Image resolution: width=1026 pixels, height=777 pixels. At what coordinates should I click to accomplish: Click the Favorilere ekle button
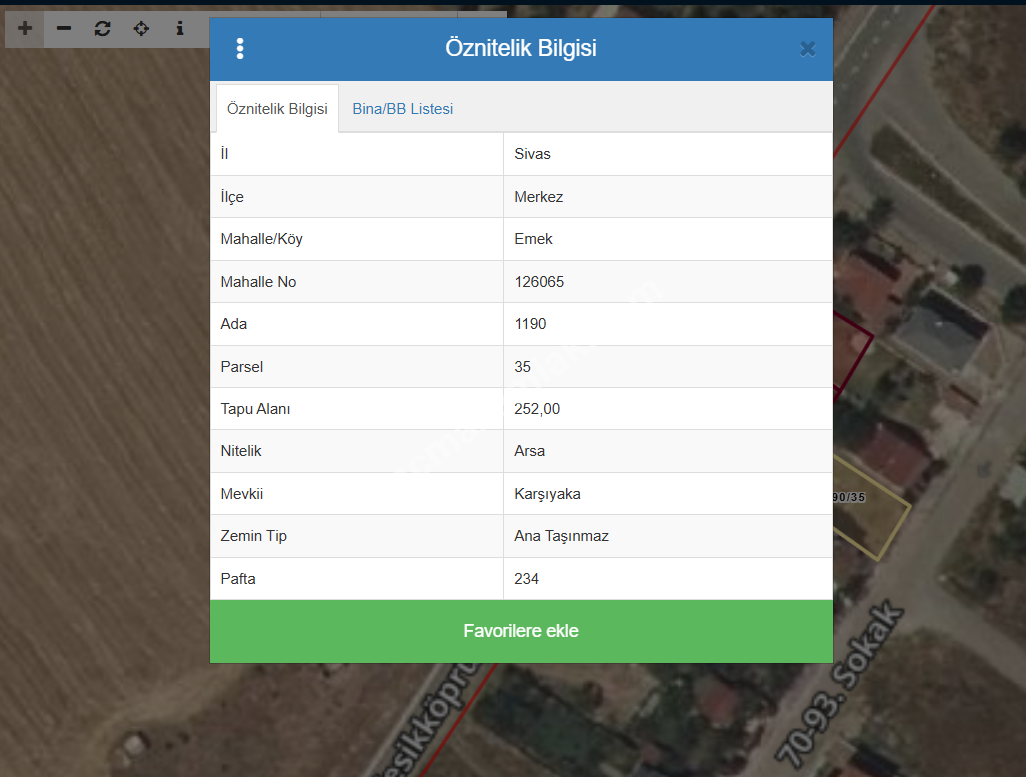[x=521, y=631]
